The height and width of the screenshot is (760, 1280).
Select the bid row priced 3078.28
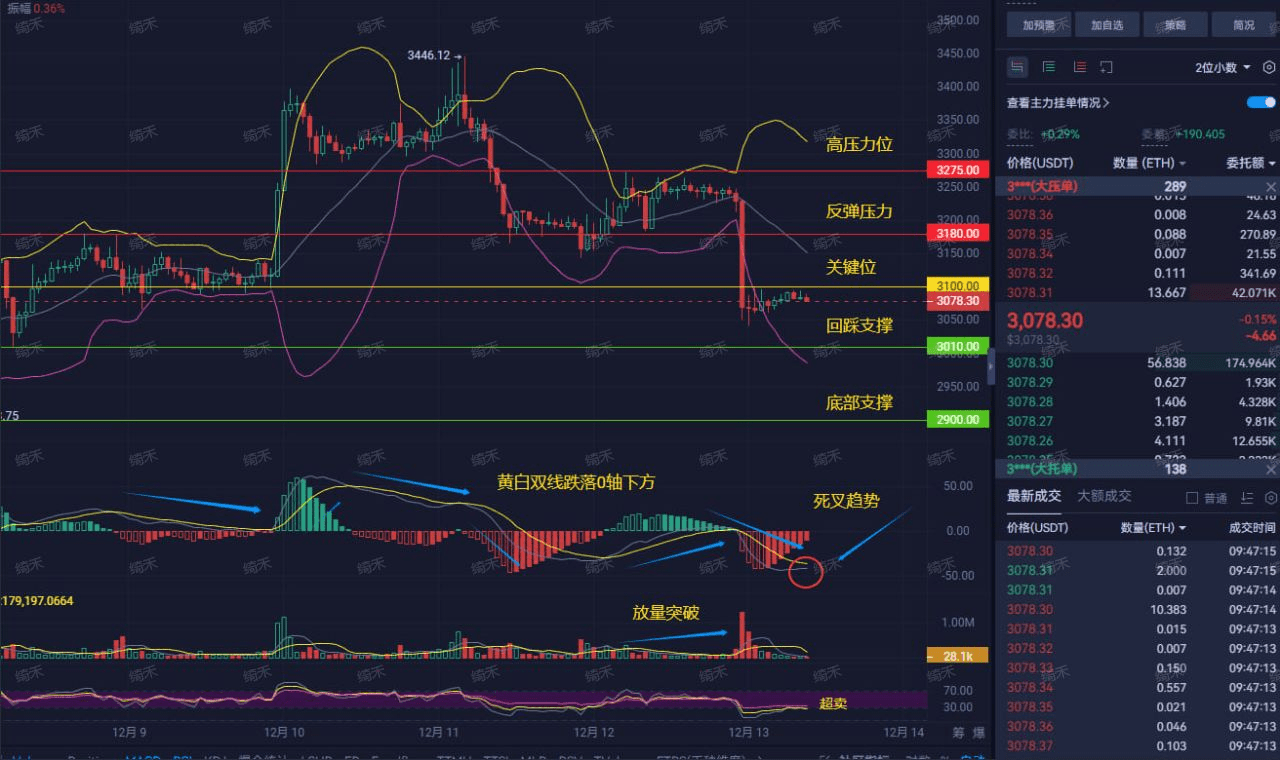(x=1138, y=402)
